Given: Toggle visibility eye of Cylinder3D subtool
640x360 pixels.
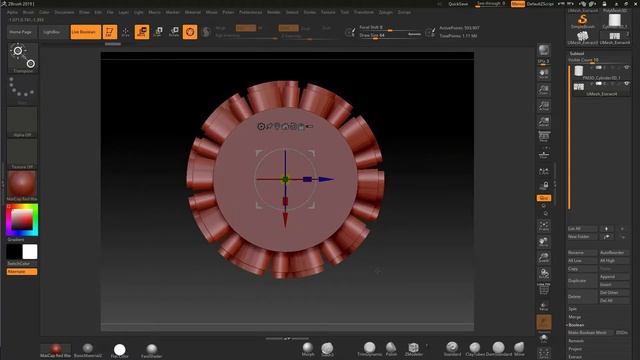Looking at the screenshot, I should pos(627,68).
